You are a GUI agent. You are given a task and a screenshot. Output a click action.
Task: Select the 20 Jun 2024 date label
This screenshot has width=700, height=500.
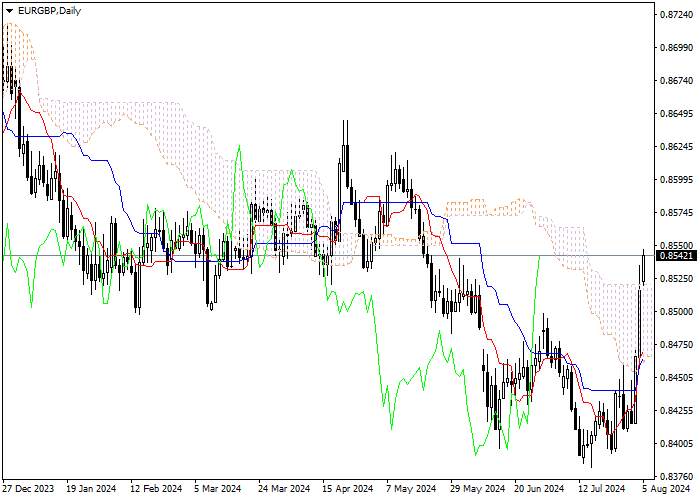(x=539, y=488)
